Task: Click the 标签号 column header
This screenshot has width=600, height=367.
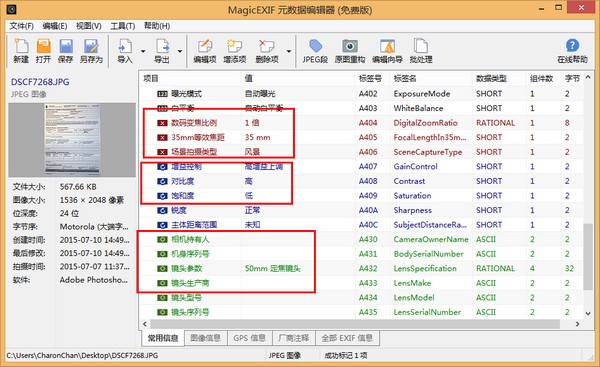Action: pyautogui.click(x=370, y=78)
